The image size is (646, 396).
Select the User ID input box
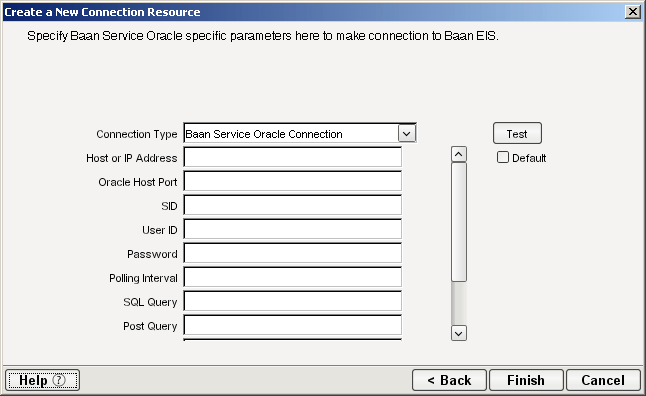(x=293, y=229)
